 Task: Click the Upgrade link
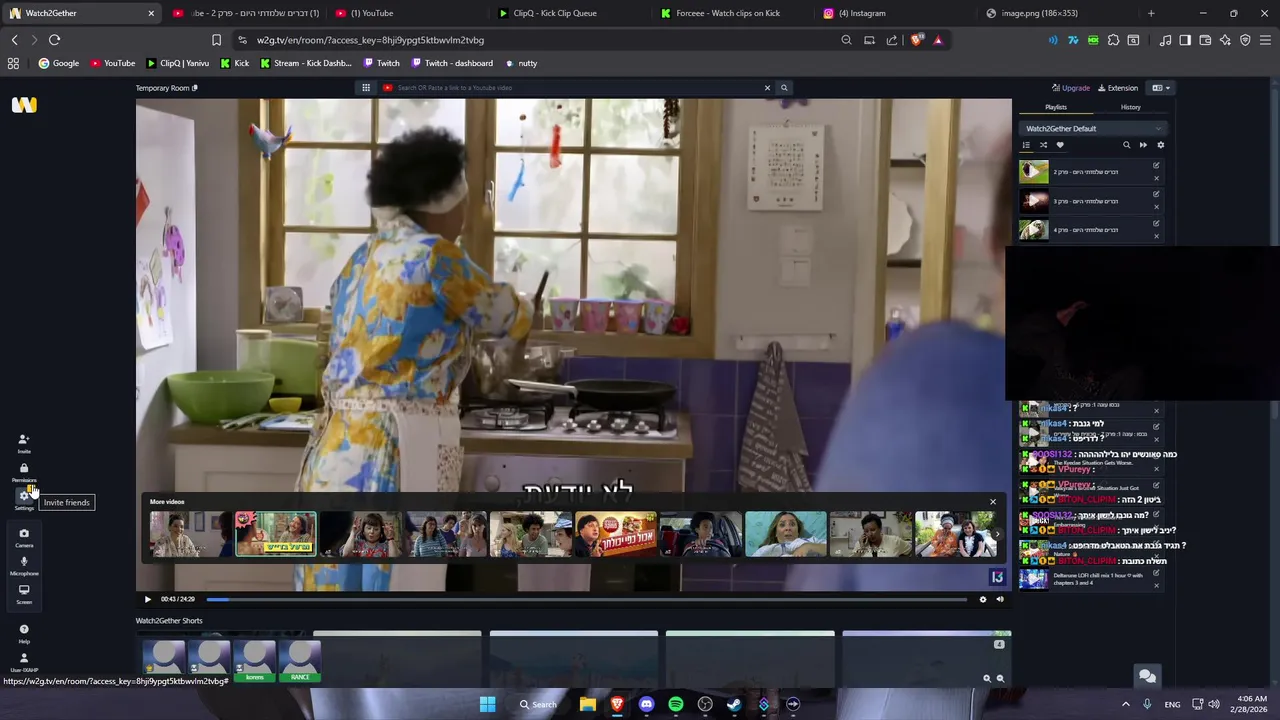click(x=1071, y=88)
